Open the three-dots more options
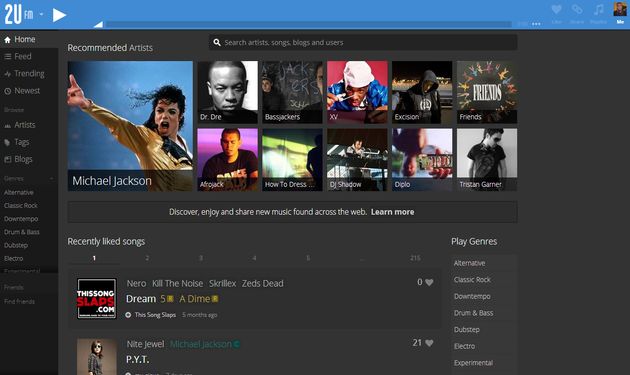 tap(536, 24)
